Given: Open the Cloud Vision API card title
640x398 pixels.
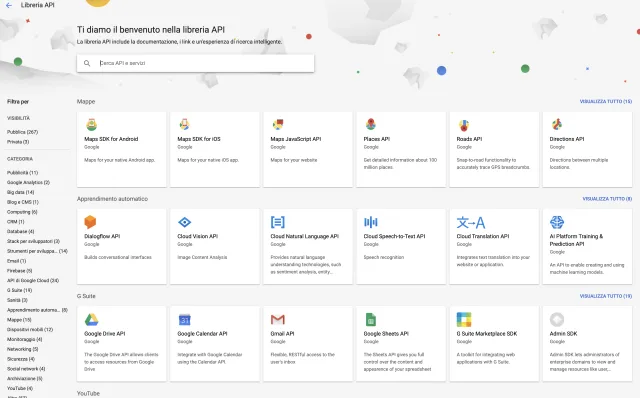Looking at the screenshot, I should point(198,236).
